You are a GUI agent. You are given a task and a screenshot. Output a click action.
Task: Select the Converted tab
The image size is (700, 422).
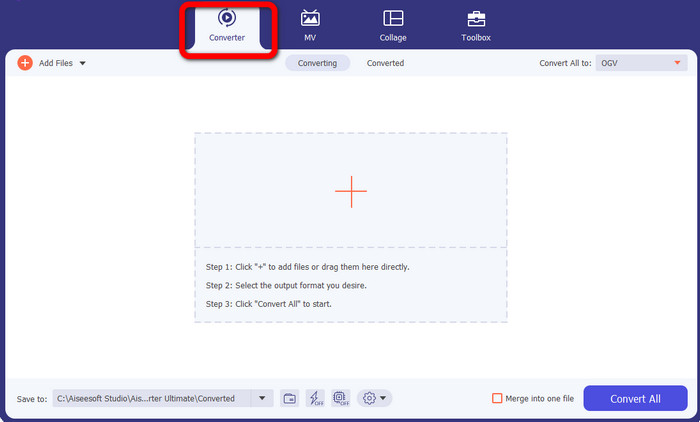385,63
